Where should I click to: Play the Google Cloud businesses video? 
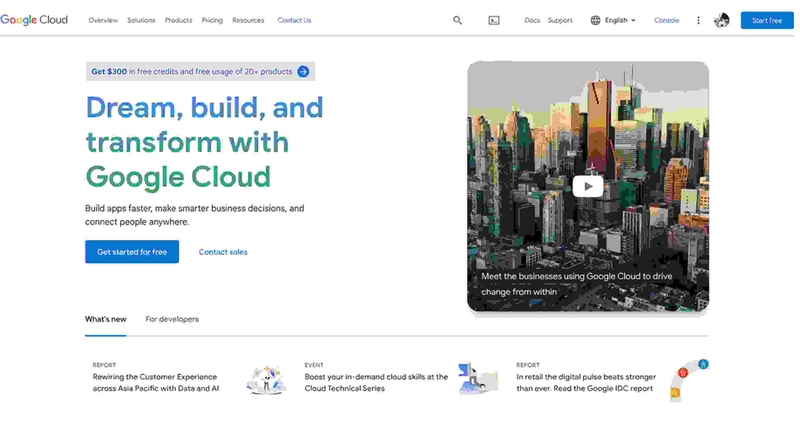coord(588,186)
